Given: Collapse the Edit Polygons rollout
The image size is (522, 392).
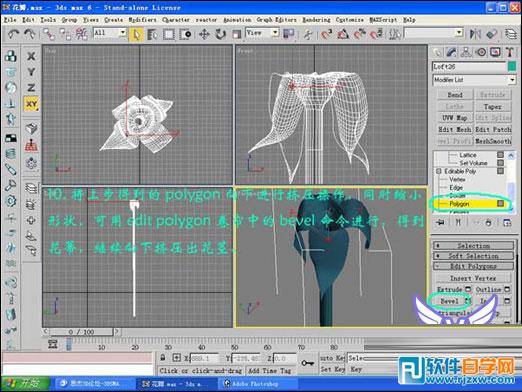Looking at the screenshot, I should point(473,266).
